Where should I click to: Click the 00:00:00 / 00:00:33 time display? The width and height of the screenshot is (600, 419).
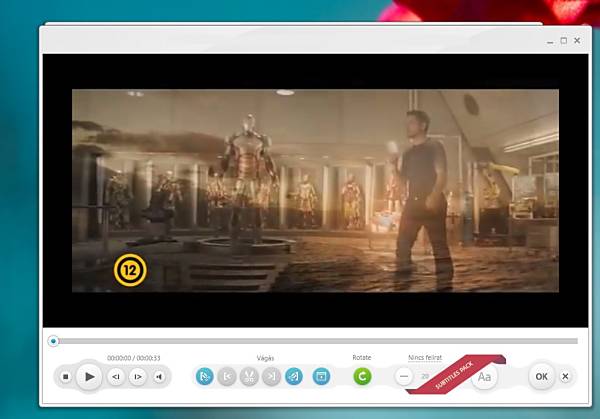(x=134, y=358)
